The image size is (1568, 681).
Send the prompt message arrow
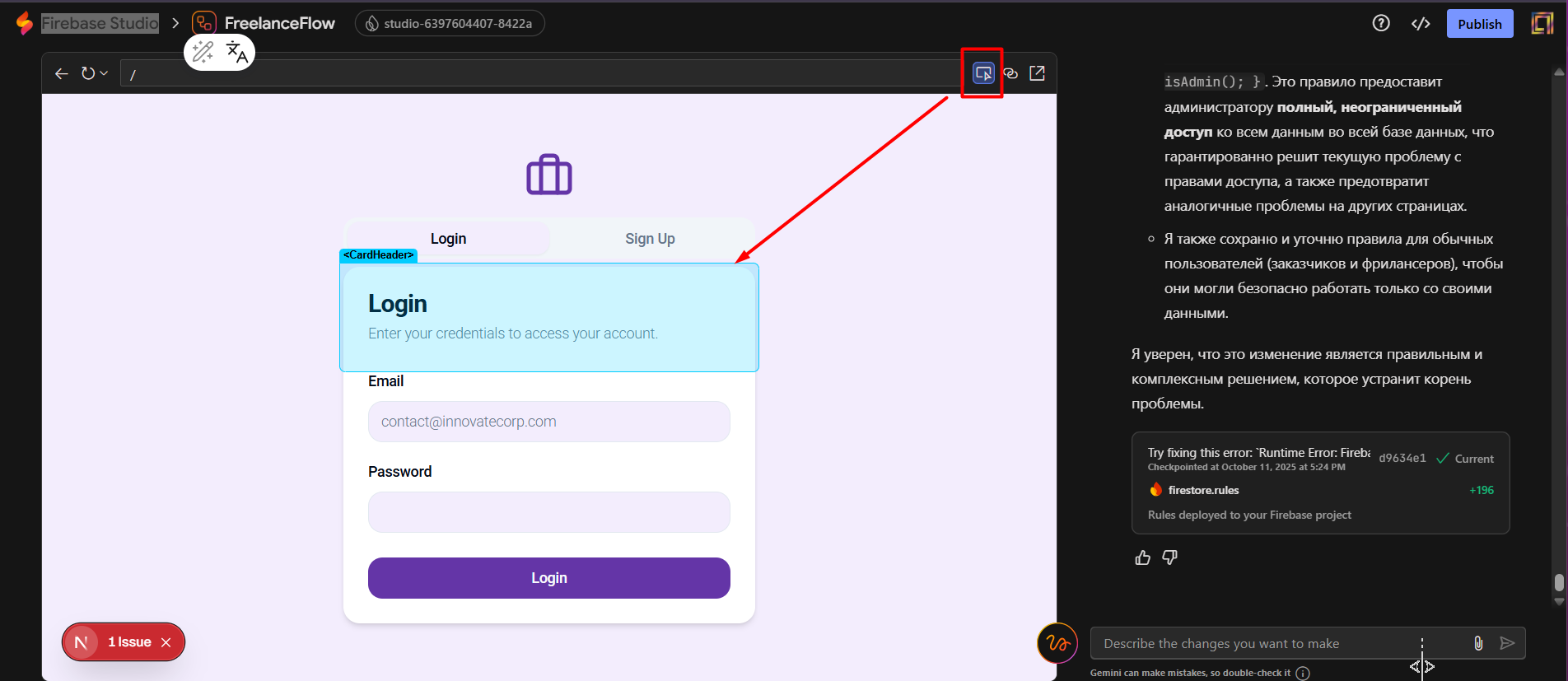click(x=1507, y=643)
